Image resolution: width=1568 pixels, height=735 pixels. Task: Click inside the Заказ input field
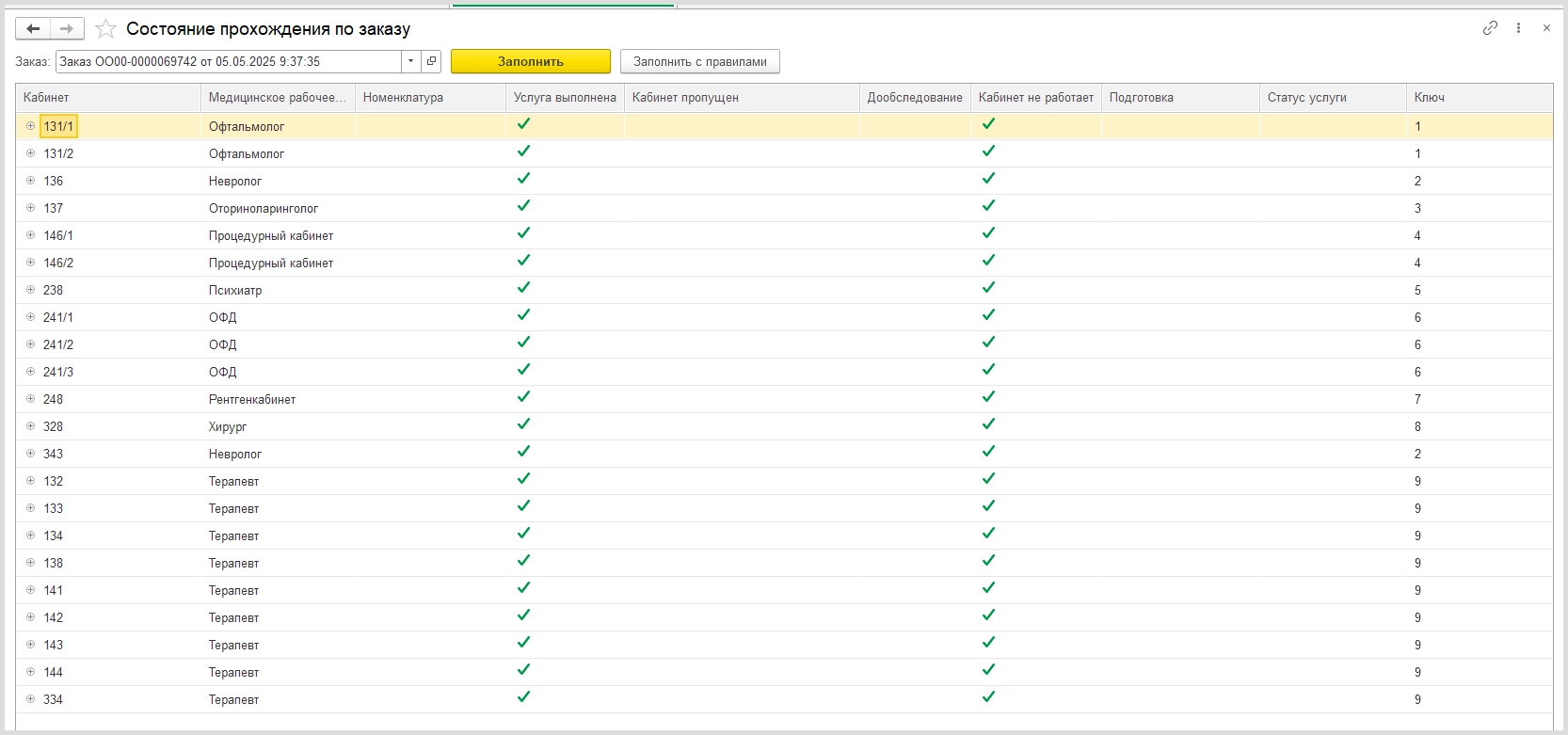(x=228, y=61)
